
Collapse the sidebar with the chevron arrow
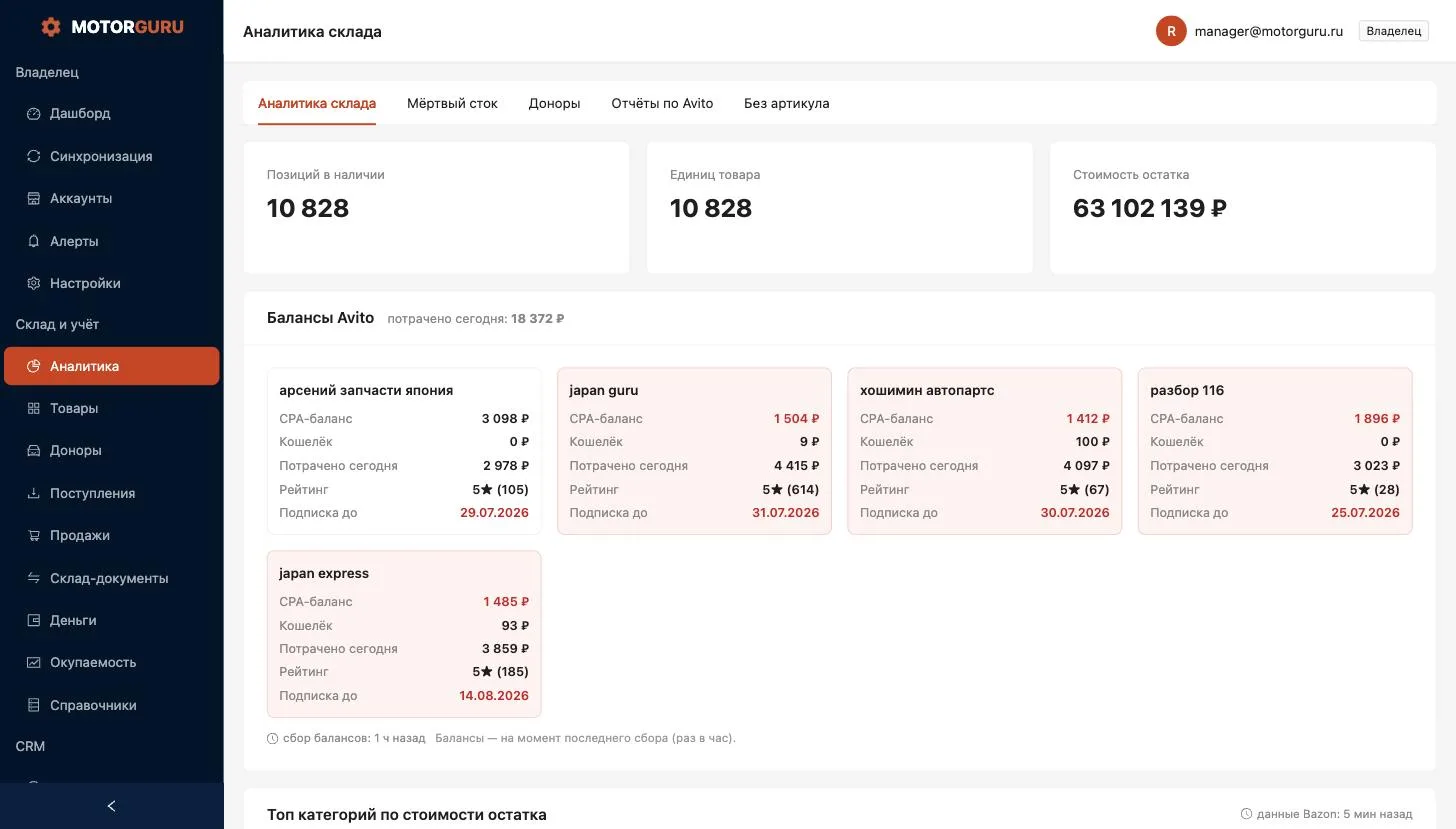[x=111, y=806]
